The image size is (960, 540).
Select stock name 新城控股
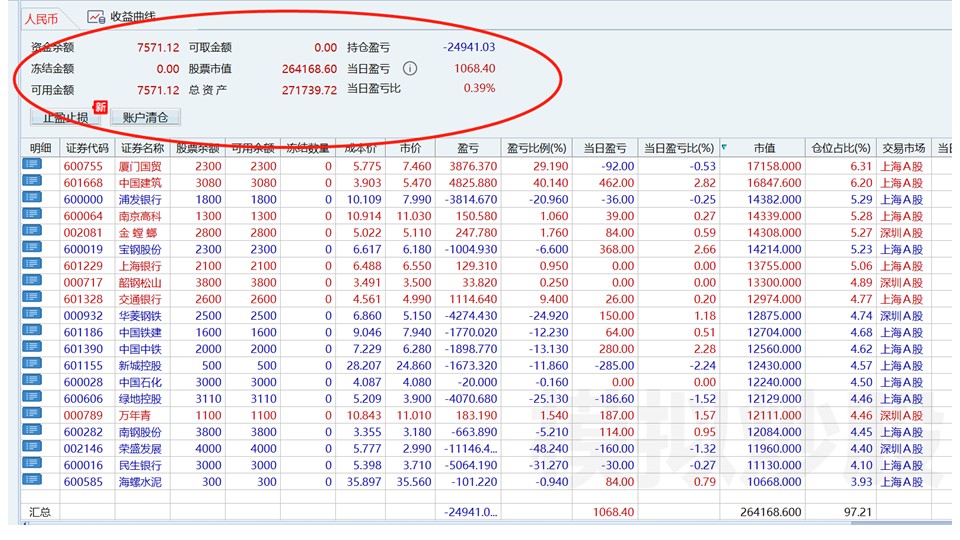click(x=140, y=366)
